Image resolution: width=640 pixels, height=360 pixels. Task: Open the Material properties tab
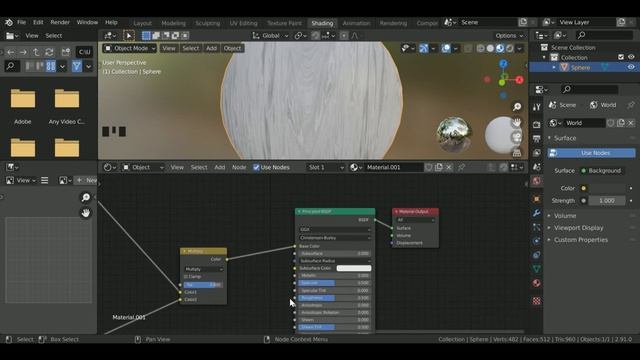[x=537, y=283]
